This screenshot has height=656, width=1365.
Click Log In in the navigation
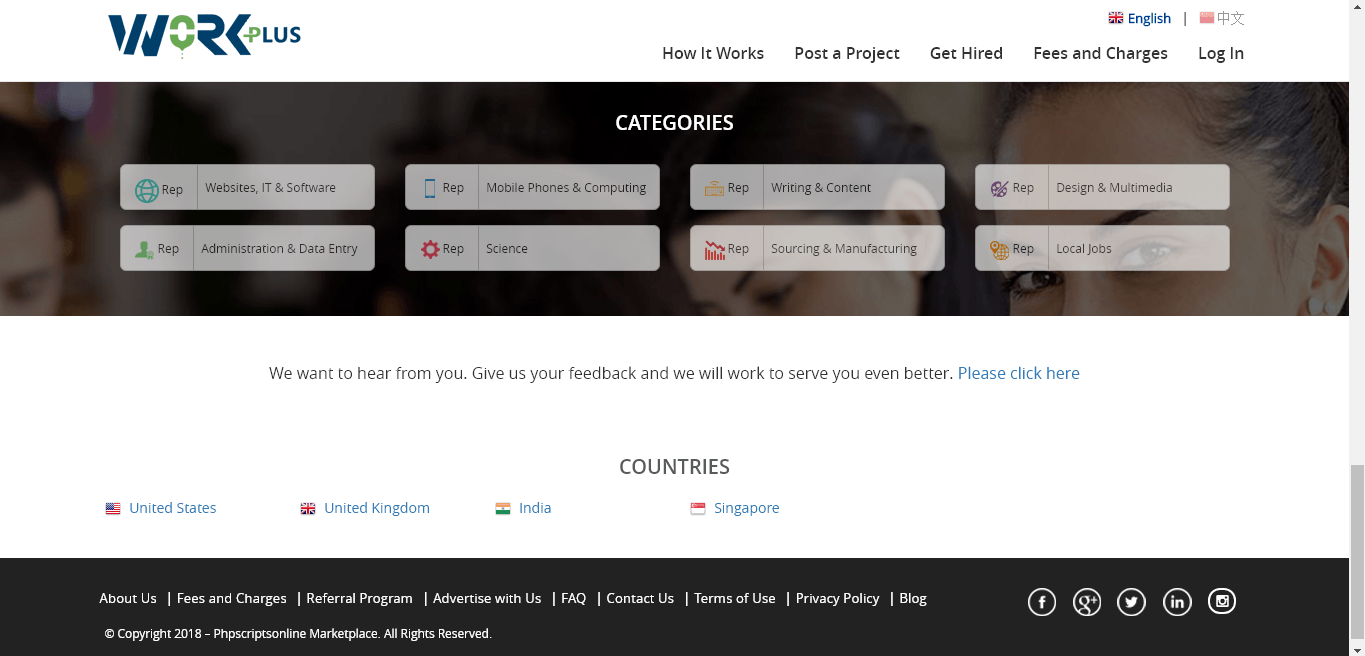pos(1221,53)
